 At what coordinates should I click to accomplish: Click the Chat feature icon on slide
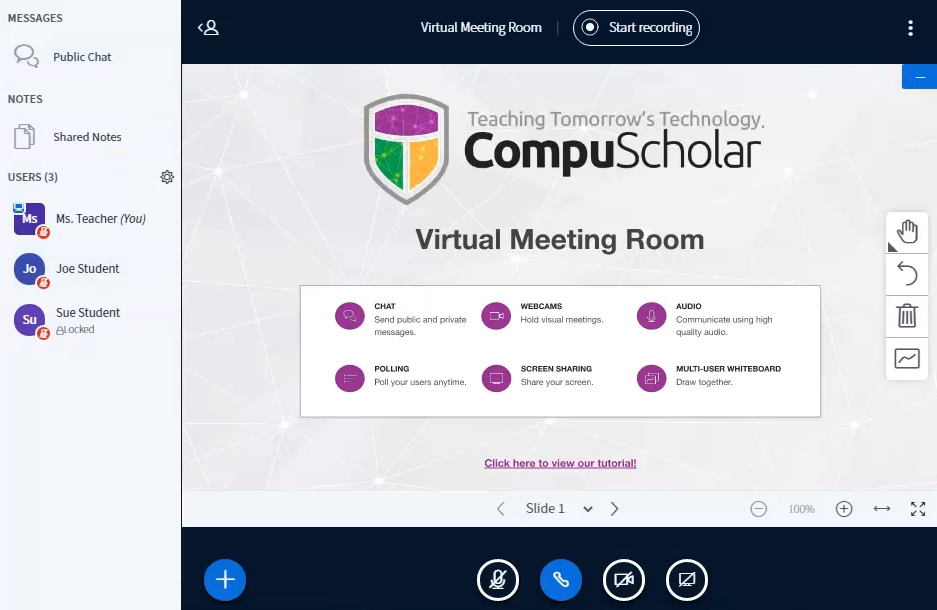(x=350, y=315)
